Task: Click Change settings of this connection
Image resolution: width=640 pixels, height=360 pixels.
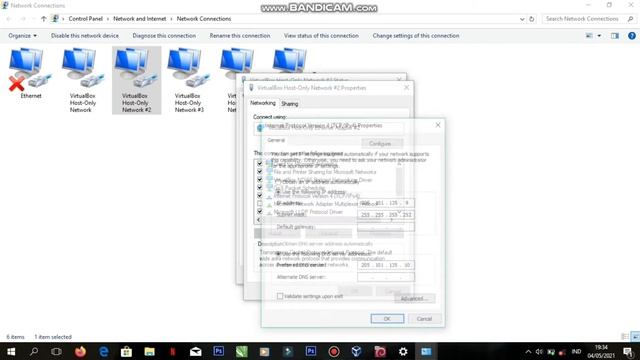Action: (x=416, y=36)
